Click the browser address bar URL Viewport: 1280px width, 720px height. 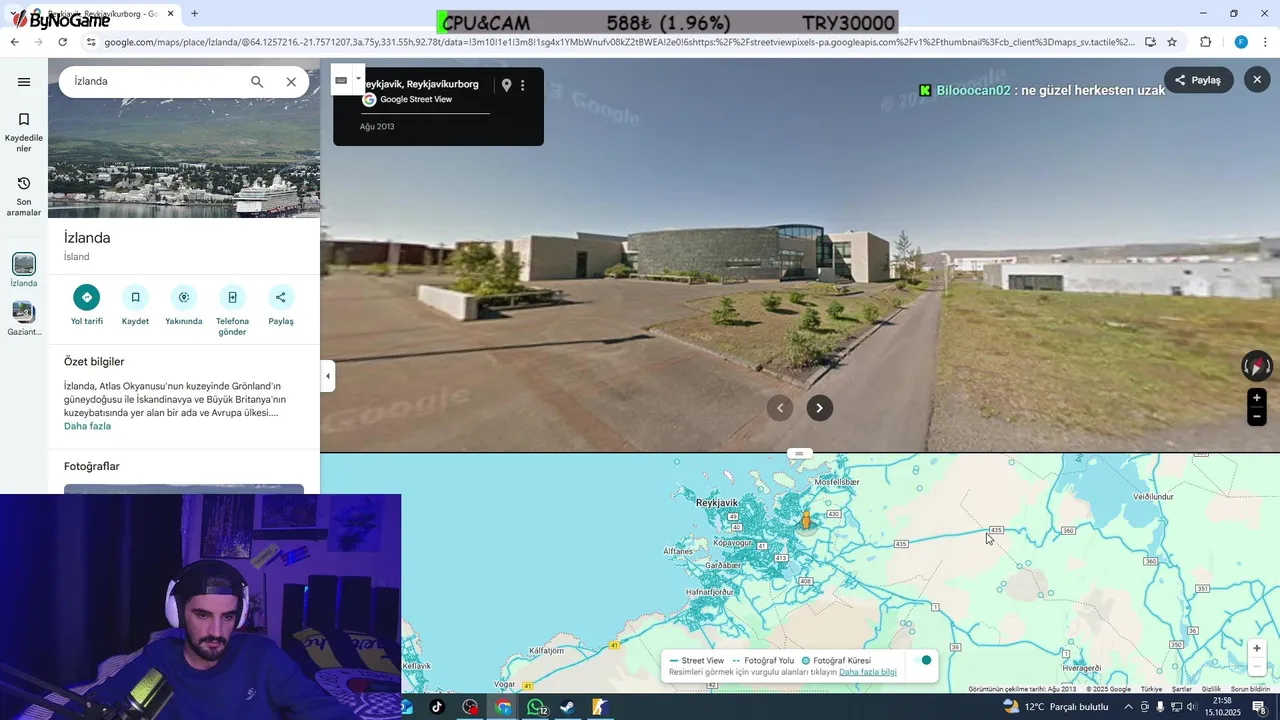tap(619, 42)
